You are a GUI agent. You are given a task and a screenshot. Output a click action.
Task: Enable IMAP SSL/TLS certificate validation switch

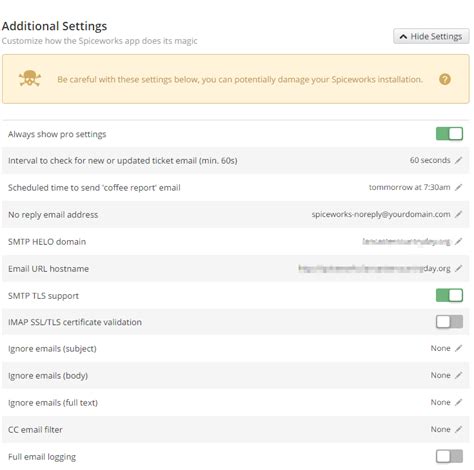(x=449, y=322)
